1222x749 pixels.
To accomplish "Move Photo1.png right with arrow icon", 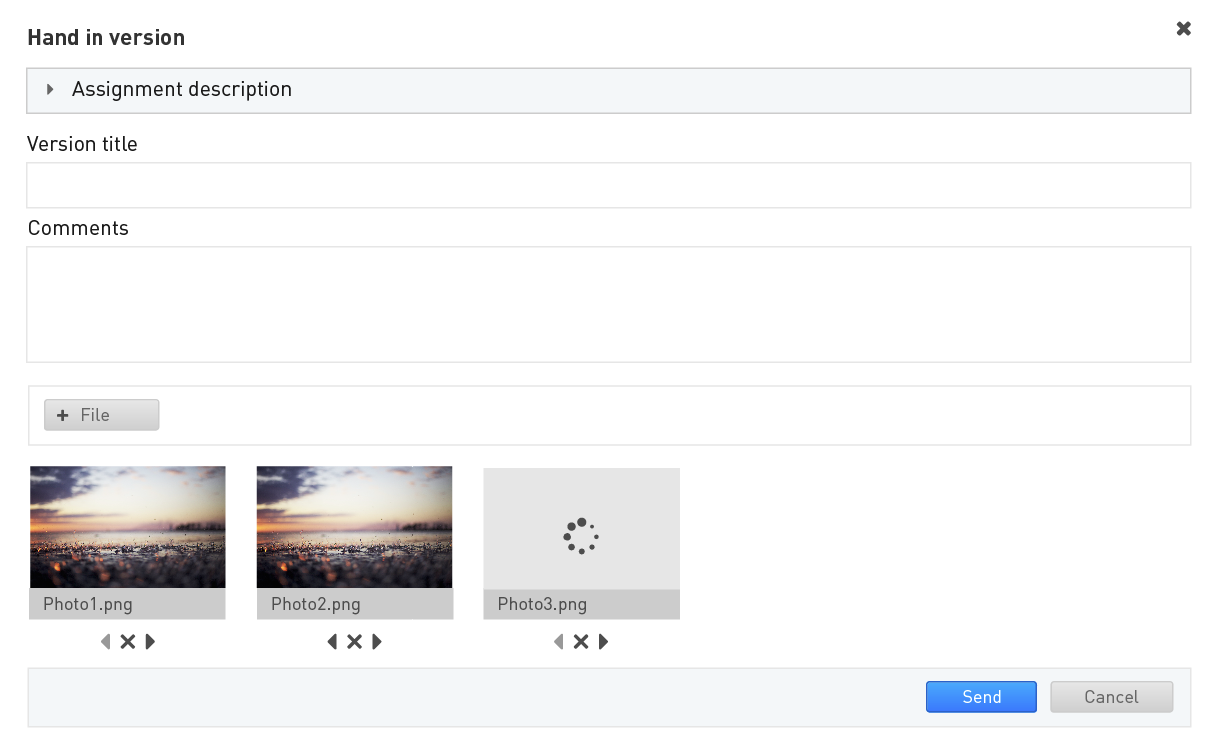I will click(150, 642).
